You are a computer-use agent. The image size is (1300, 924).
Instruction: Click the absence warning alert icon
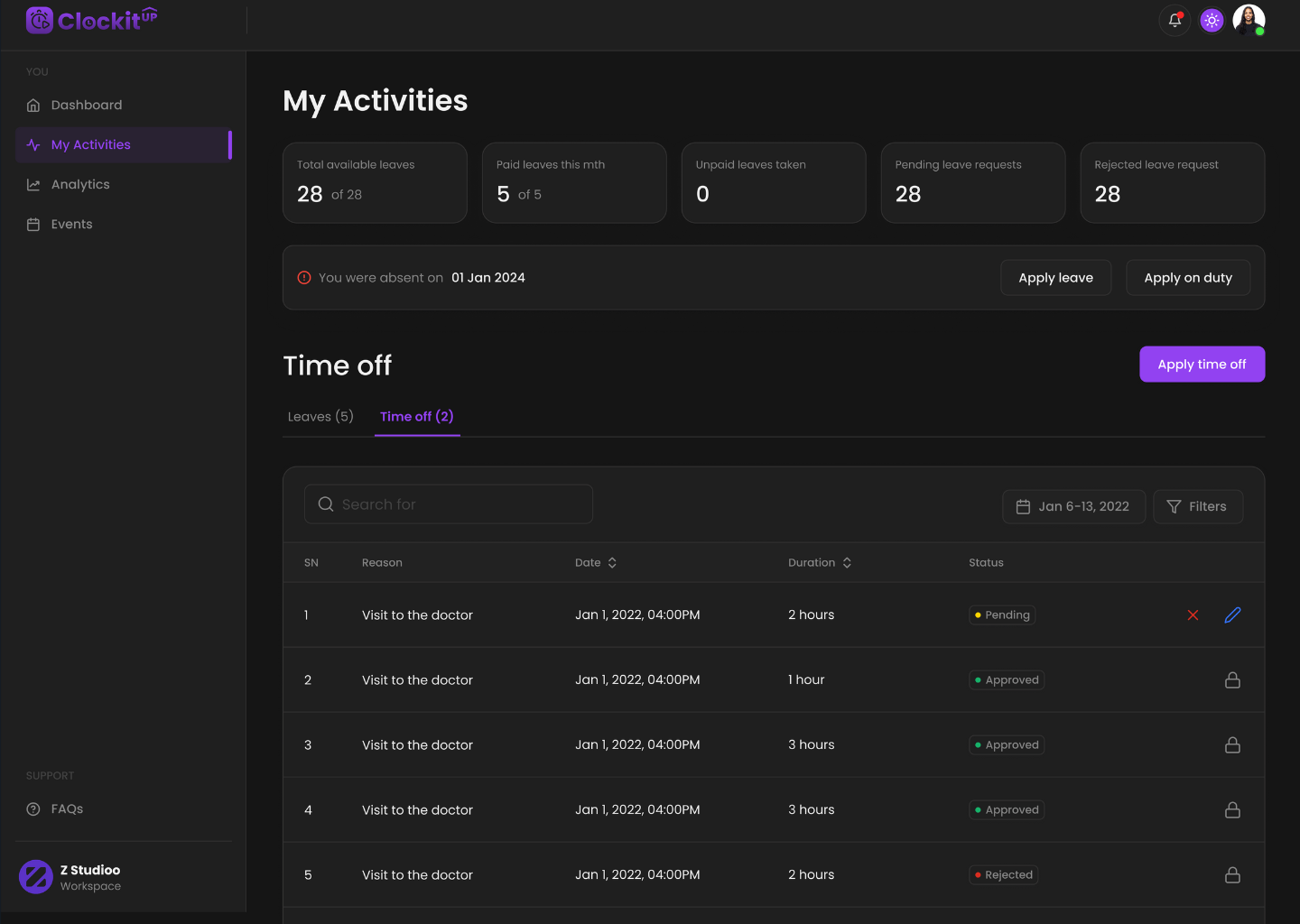[304, 278]
